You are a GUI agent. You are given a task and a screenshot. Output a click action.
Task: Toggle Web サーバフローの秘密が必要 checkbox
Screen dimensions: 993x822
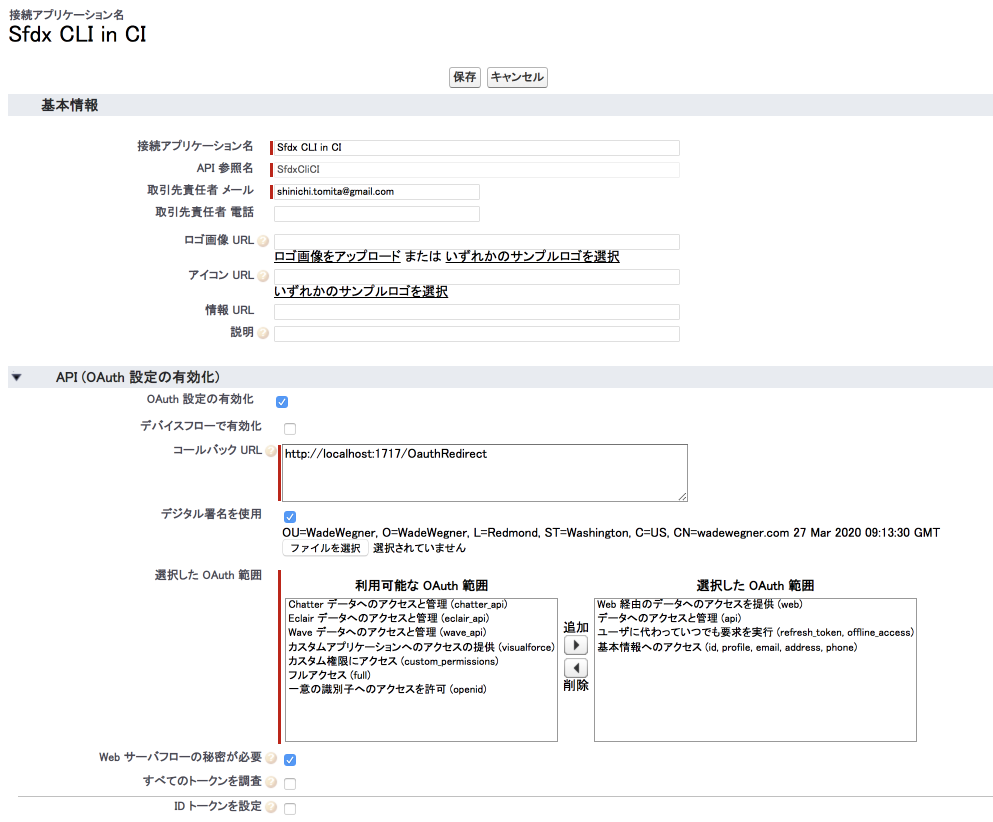tap(290, 760)
